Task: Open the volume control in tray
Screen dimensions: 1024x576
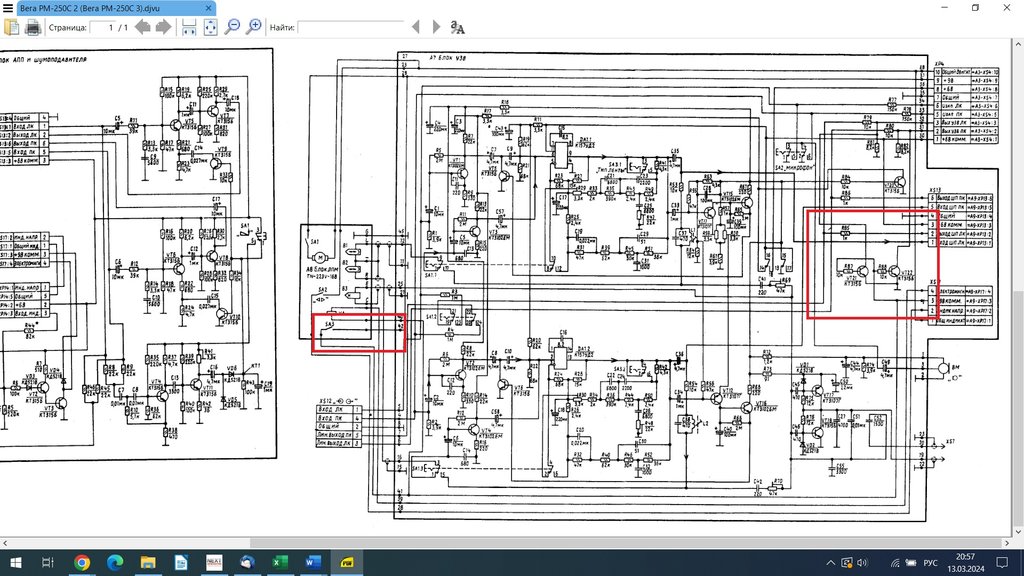Action: [863, 562]
